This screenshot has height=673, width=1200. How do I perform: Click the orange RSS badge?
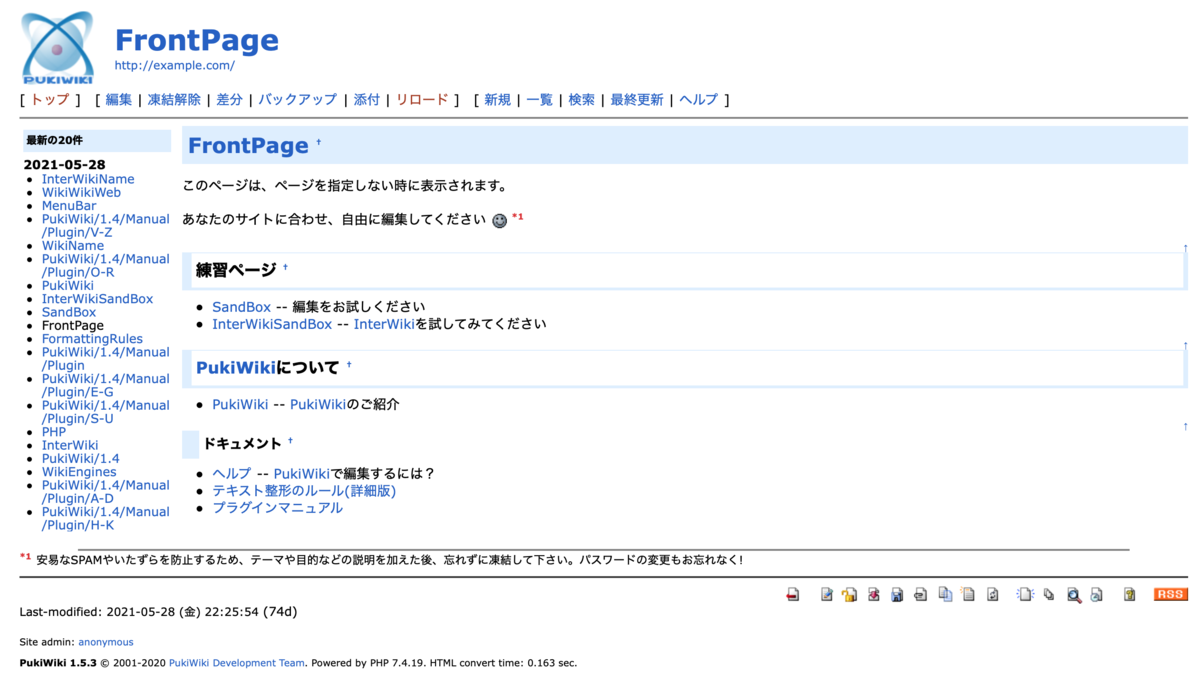(x=1171, y=594)
